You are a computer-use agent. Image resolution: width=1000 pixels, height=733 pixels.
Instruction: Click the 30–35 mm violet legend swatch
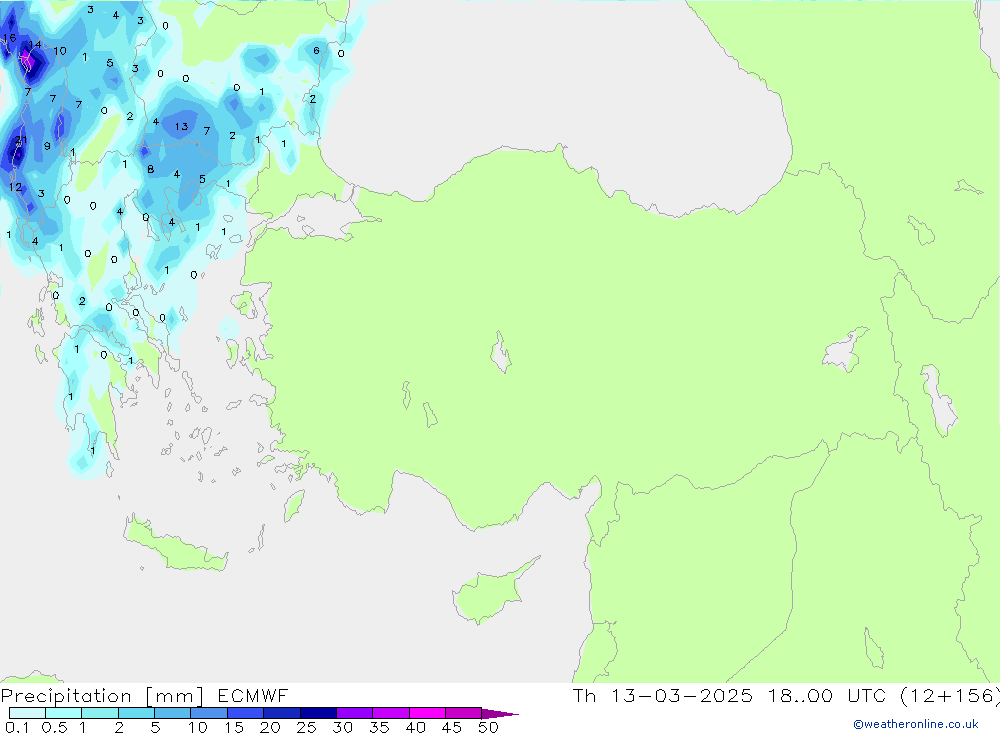pos(354,713)
